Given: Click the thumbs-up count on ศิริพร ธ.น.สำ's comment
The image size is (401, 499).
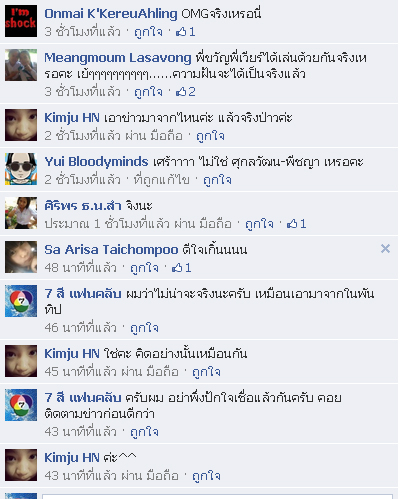Looking at the screenshot, I should [296, 224].
